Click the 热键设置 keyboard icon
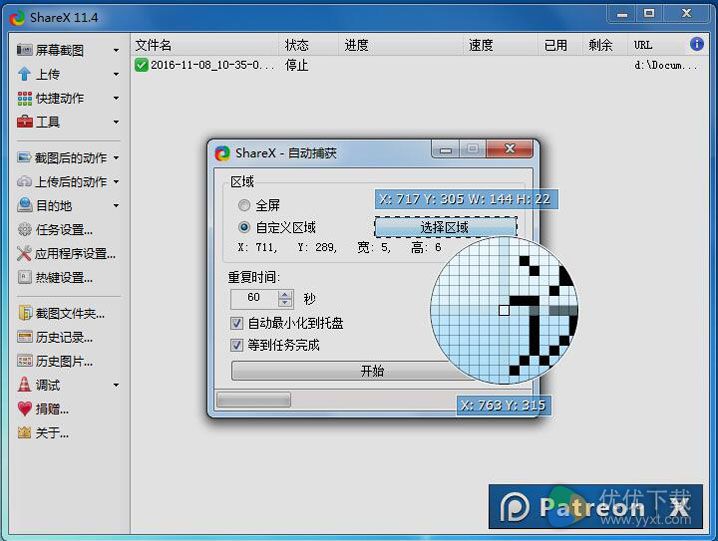 pos(24,277)
